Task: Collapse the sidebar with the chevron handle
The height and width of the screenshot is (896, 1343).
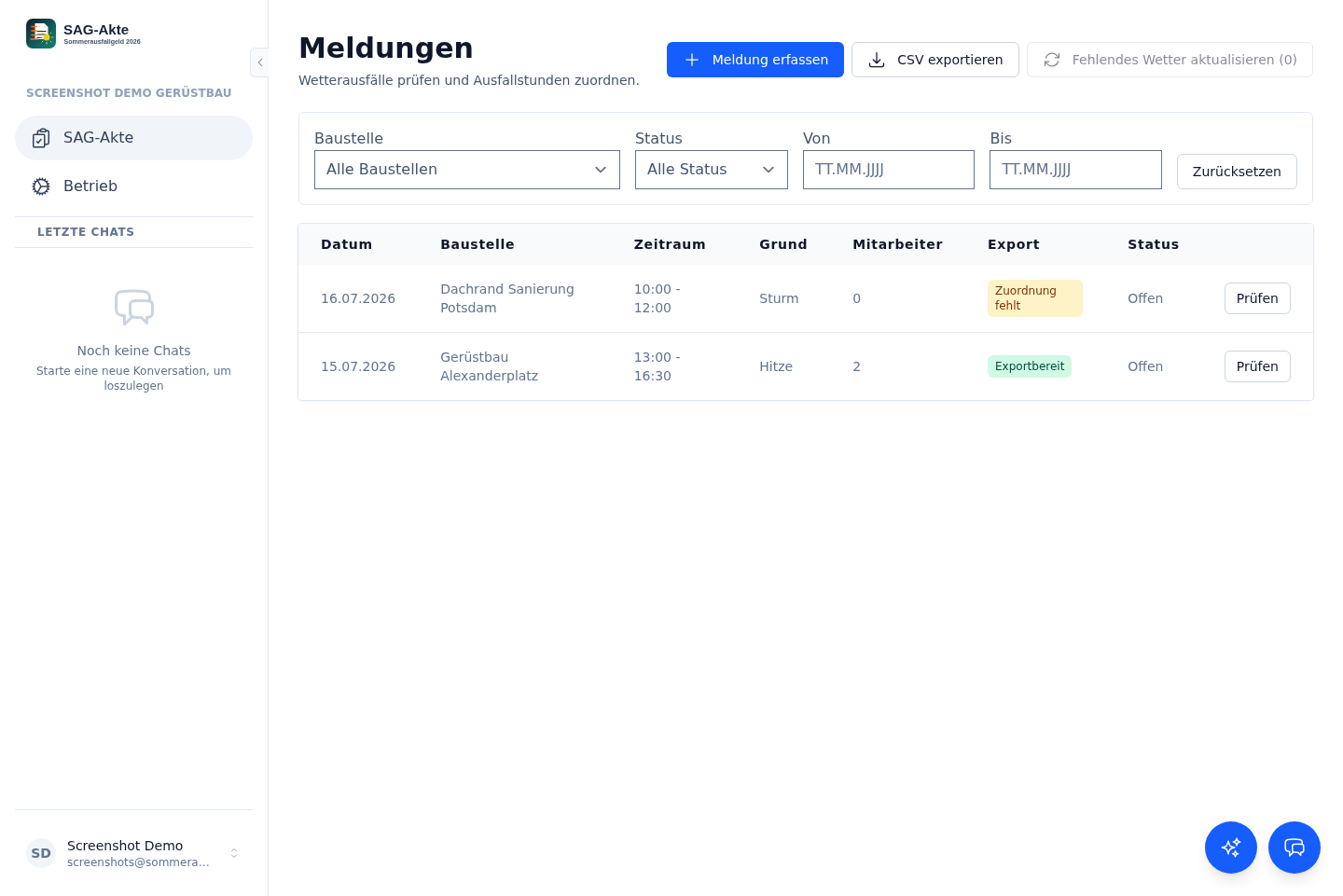Action: click(x=260, y=62)
